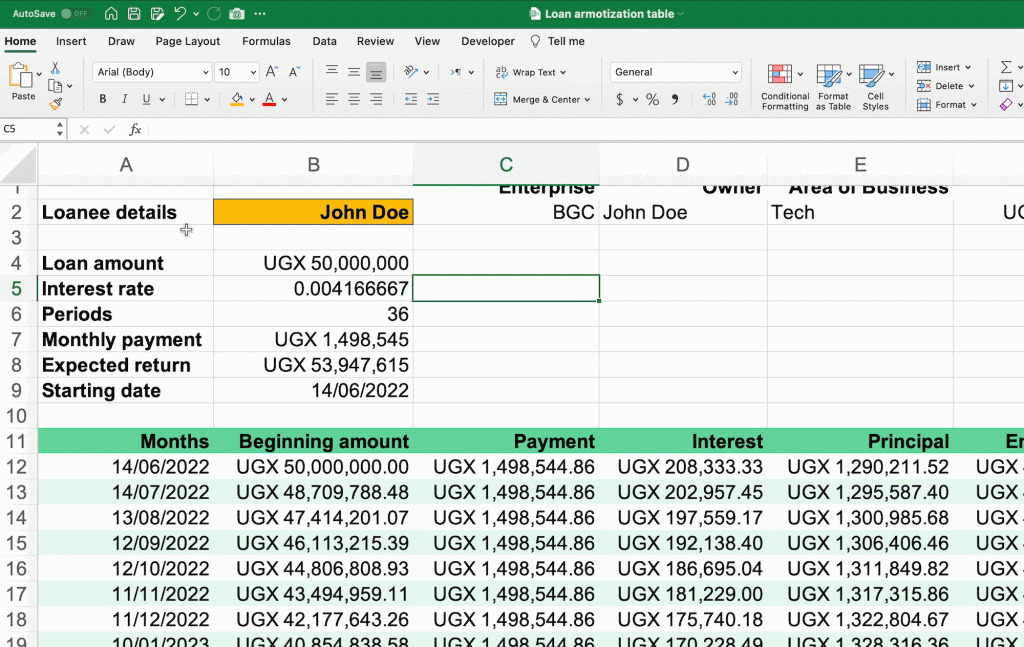Click the Paste button
Image resolution: width=1024 pixels, height=647 pixels.
[22, 80]
